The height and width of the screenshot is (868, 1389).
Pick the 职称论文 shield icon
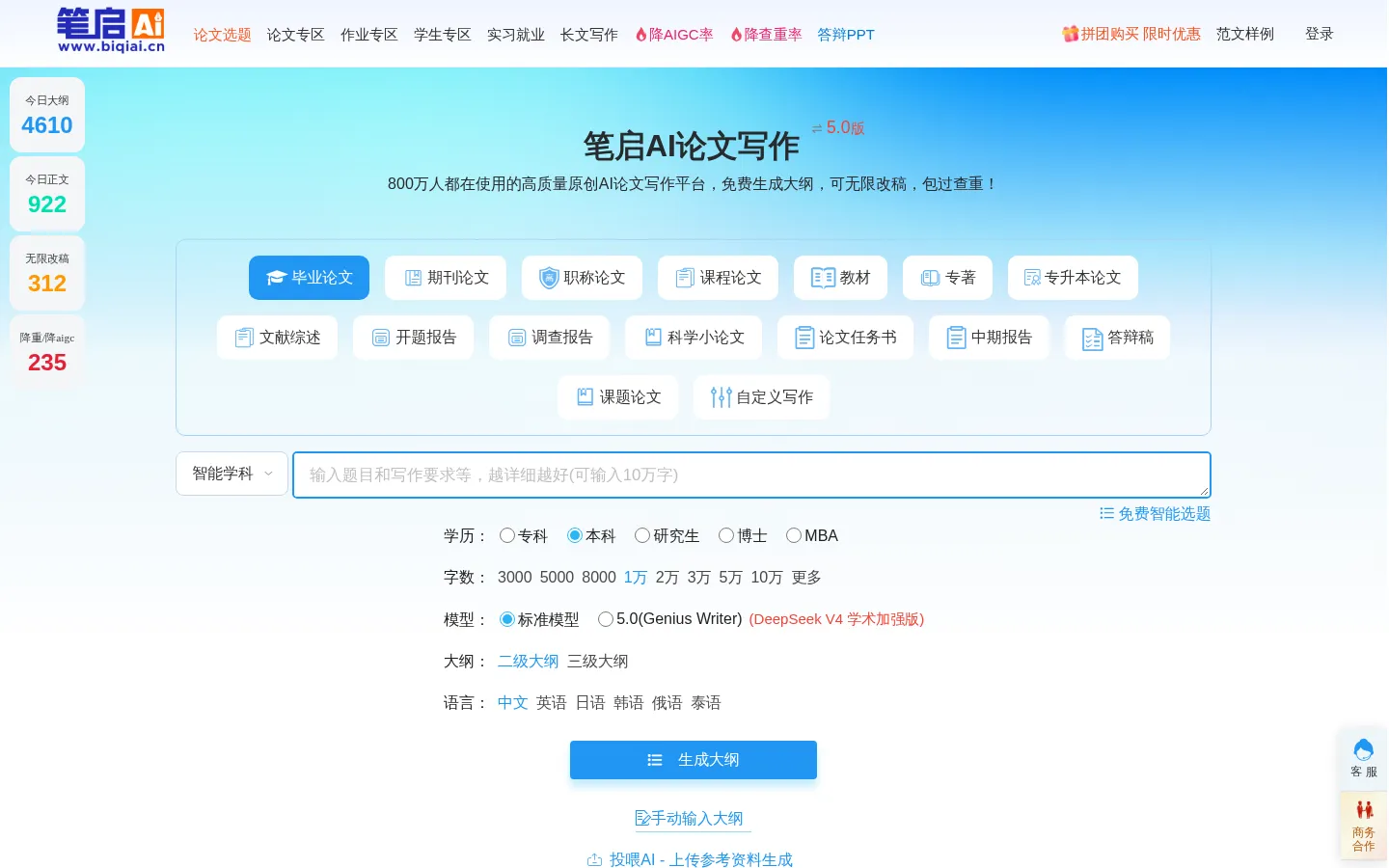tap(549, 278)
